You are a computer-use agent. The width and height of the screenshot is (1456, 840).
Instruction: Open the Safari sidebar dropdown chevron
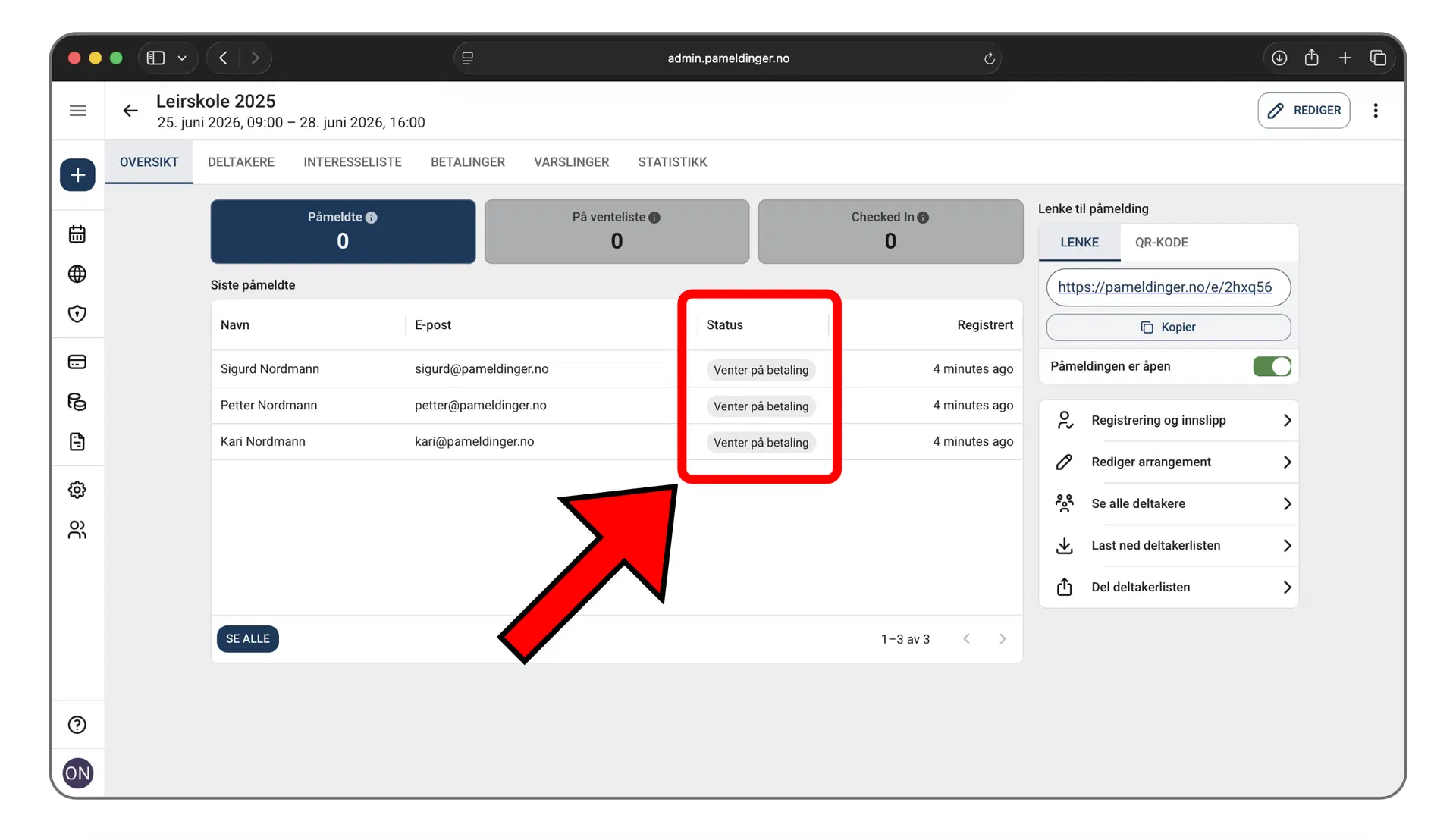click(x=182, y=58)
